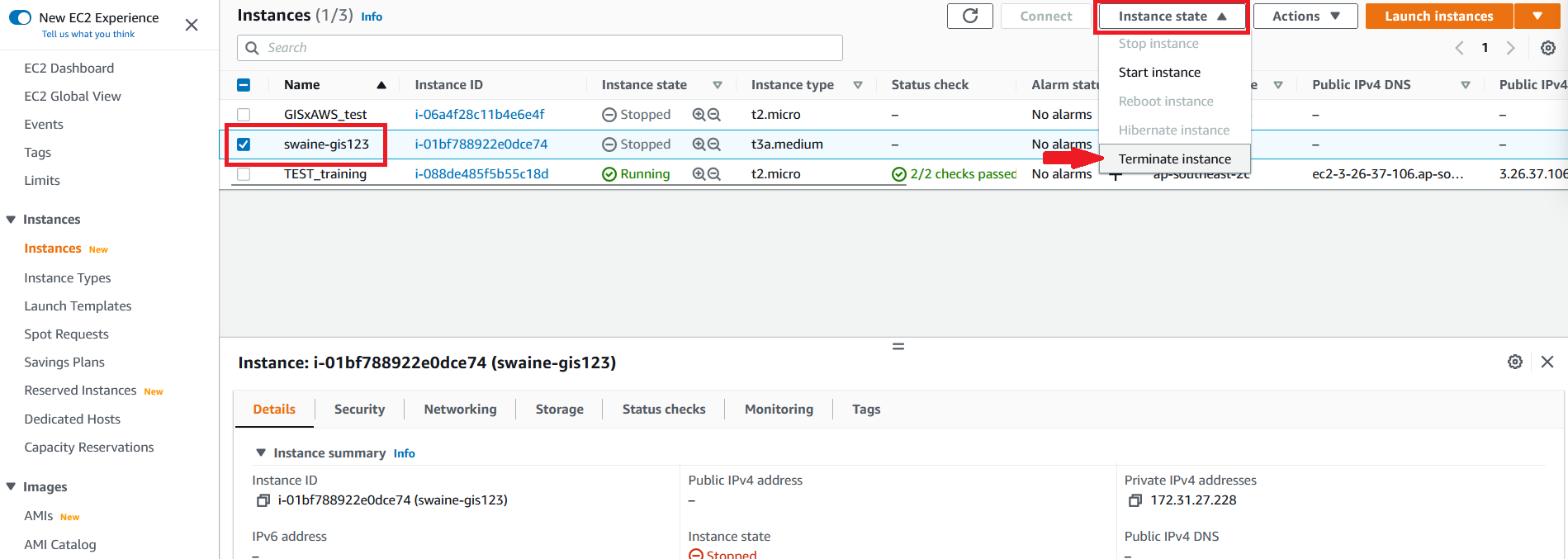
Task: Filter by Instance state column arrow
Action: coord(718,85)
